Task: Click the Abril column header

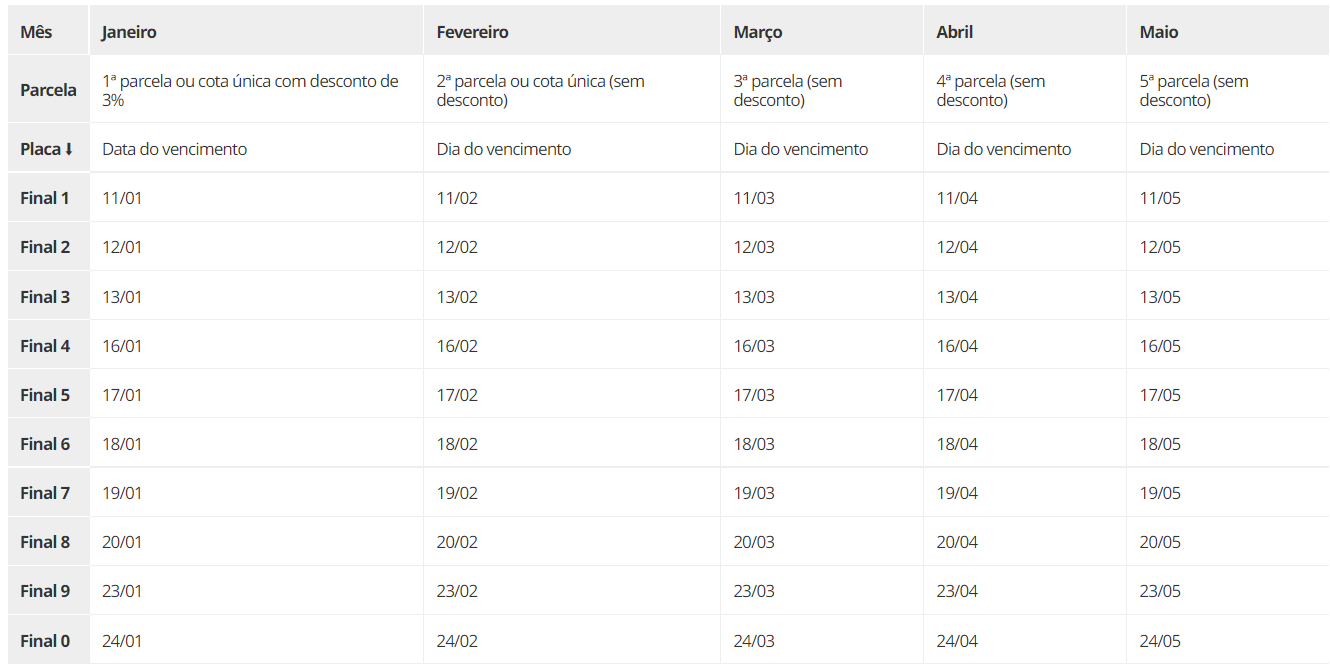Action: click(955, 32)
